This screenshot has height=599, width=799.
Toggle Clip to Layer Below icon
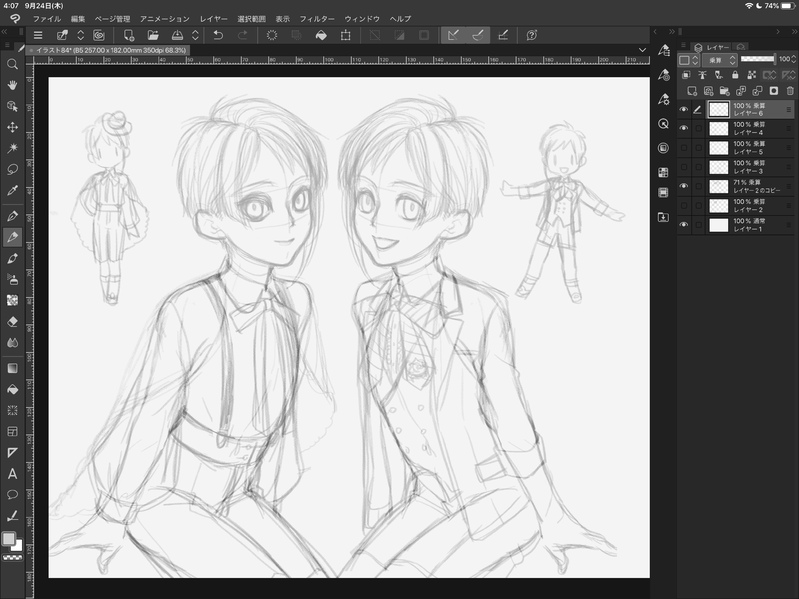click(x=686, y=75)
